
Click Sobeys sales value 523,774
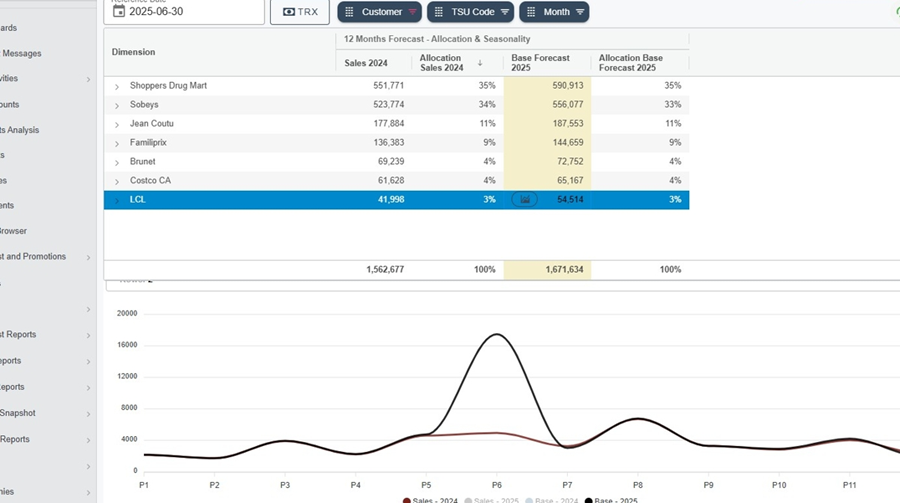[x=389, y=105]
